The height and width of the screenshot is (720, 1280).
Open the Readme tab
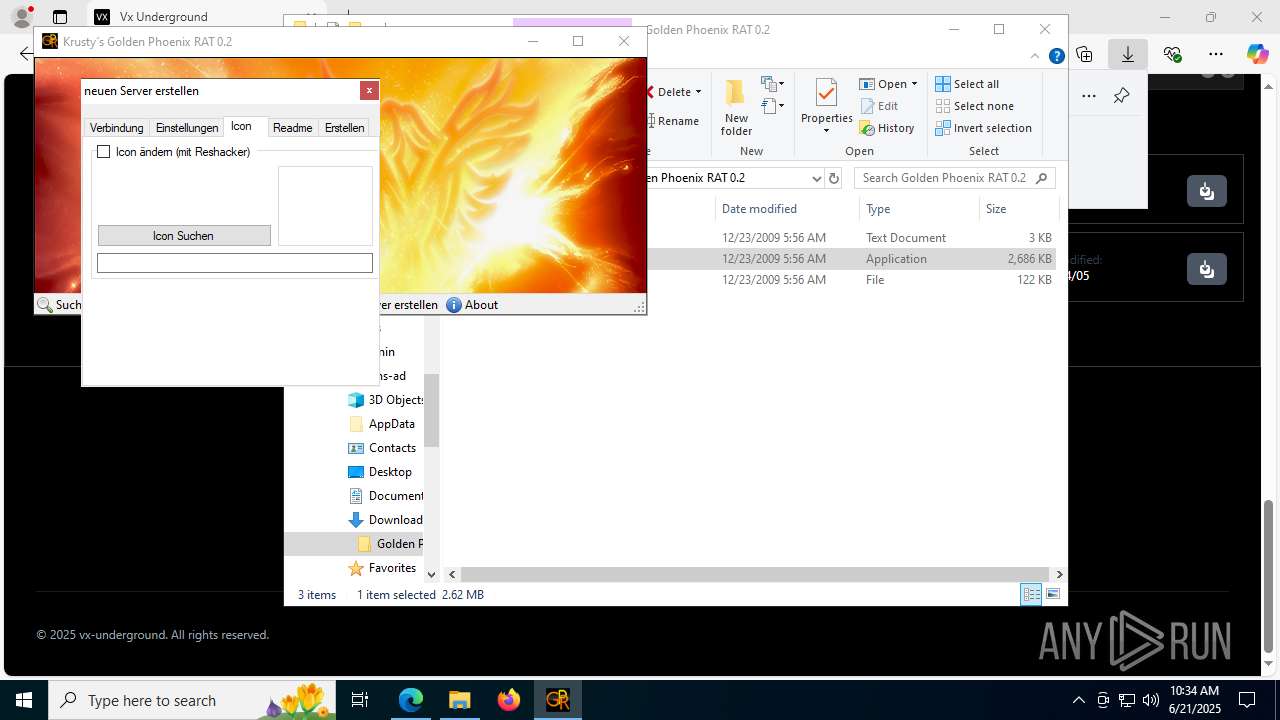point(293,128)
